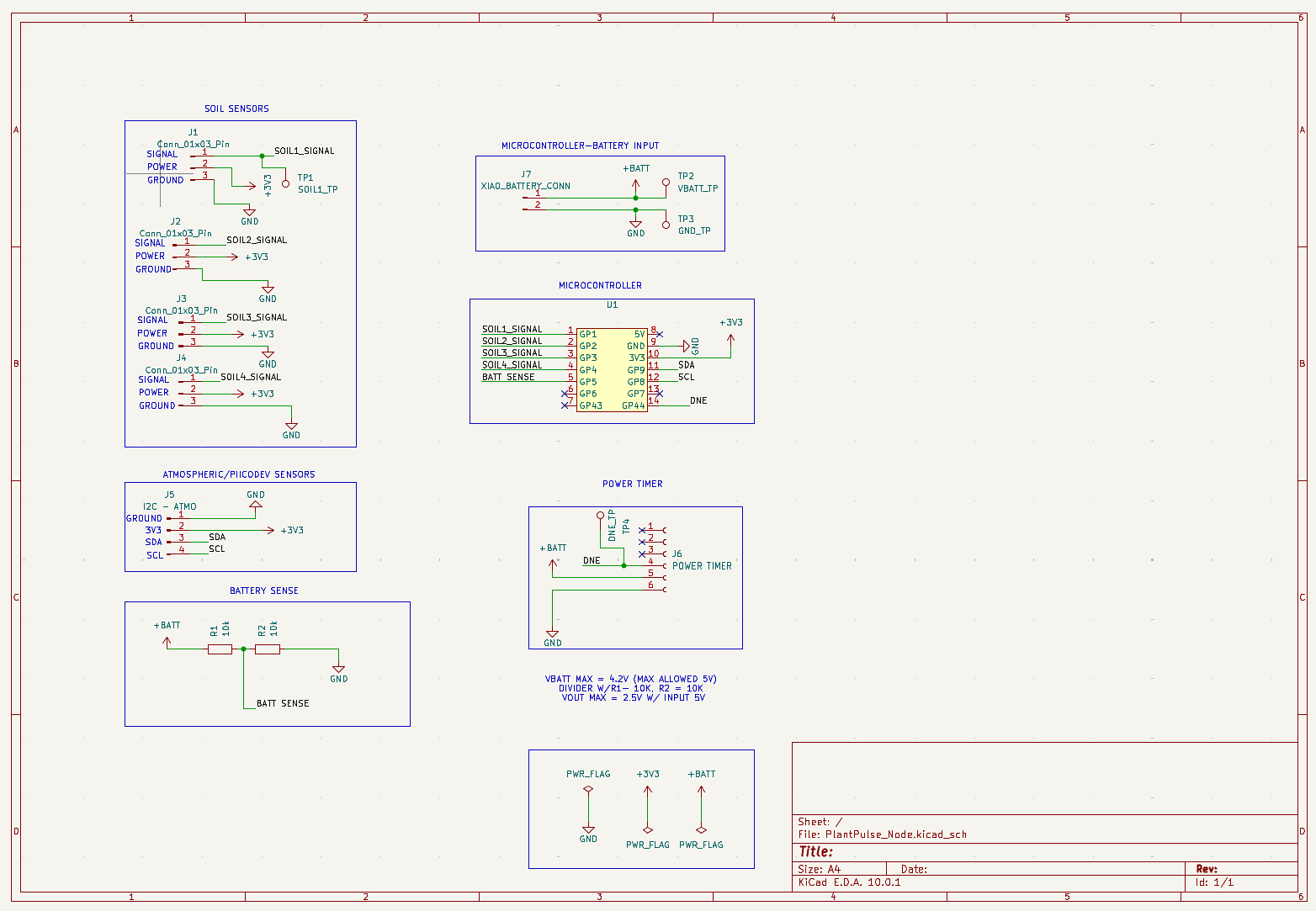The width and height of the screenshot is (1316, 911).
Task: Select the no-connect X on U1 GP7 pin
Action: coord(659,394)
